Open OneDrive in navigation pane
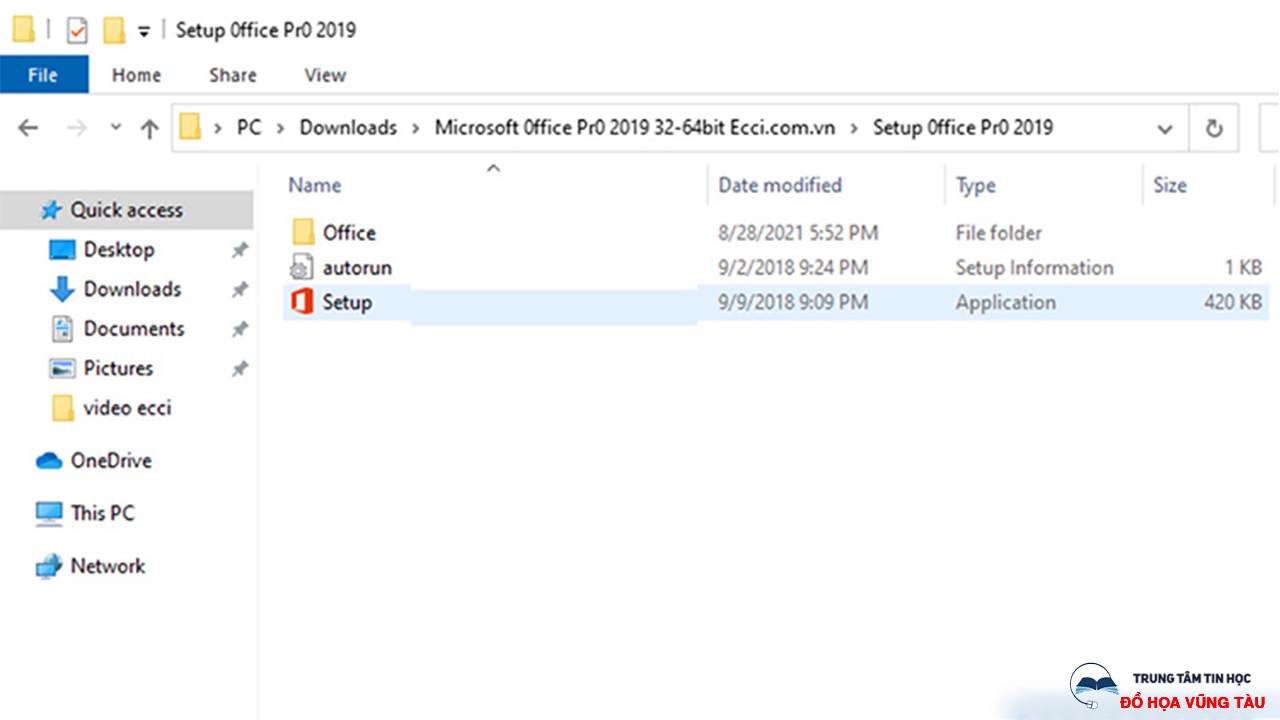The image size is (1280, 720). [x=111, y=461]
